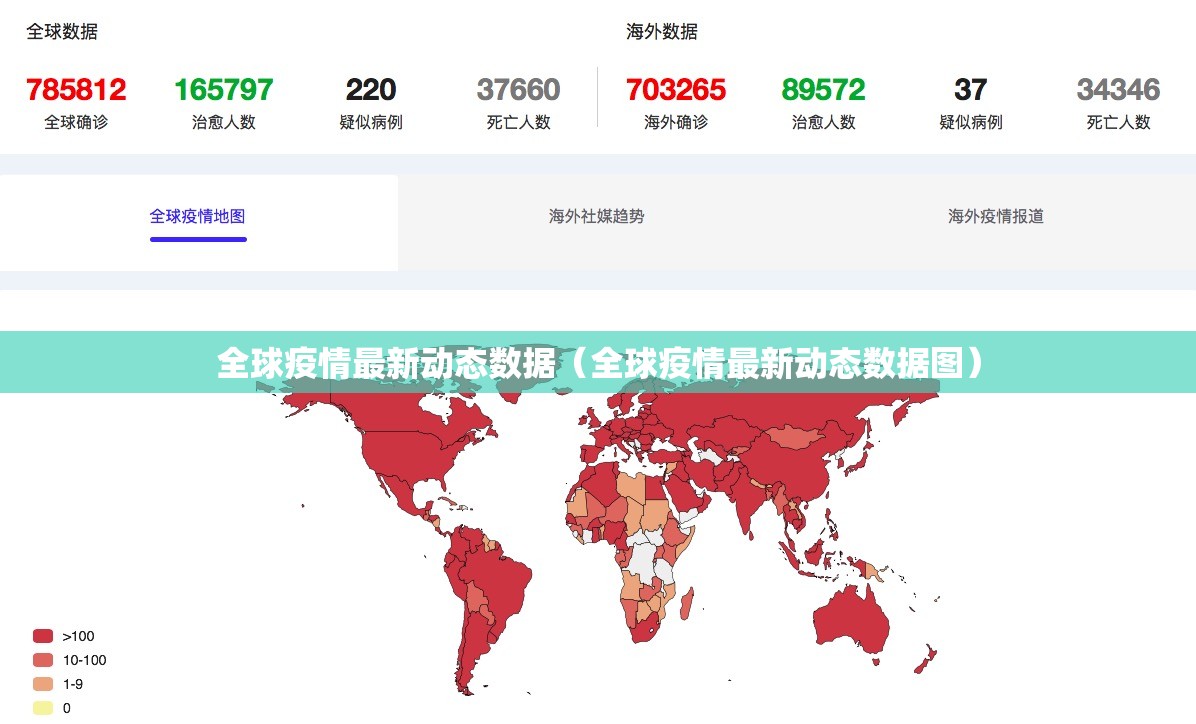This screenshot has height=724, width=1196.
Task: Click the global confirmed count 785812
Action: tap(76, 90)
